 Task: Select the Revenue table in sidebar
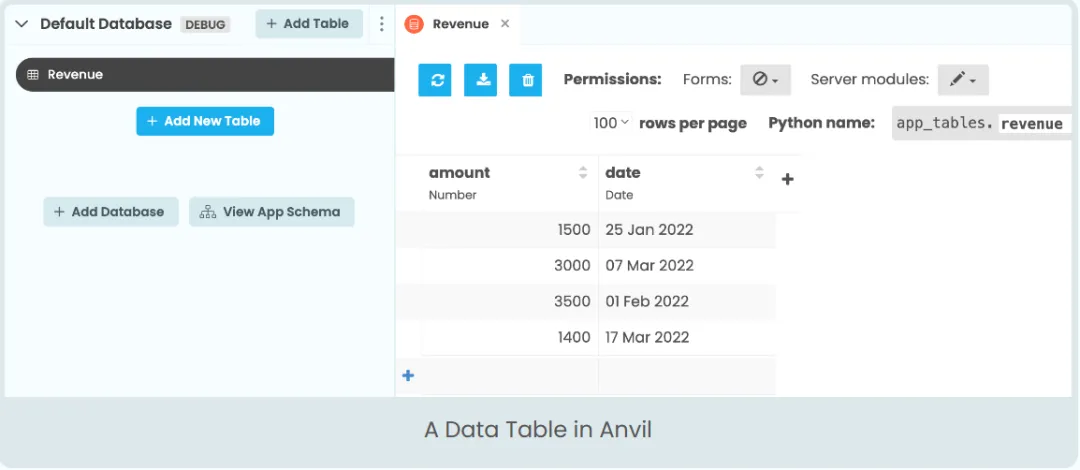200,75
